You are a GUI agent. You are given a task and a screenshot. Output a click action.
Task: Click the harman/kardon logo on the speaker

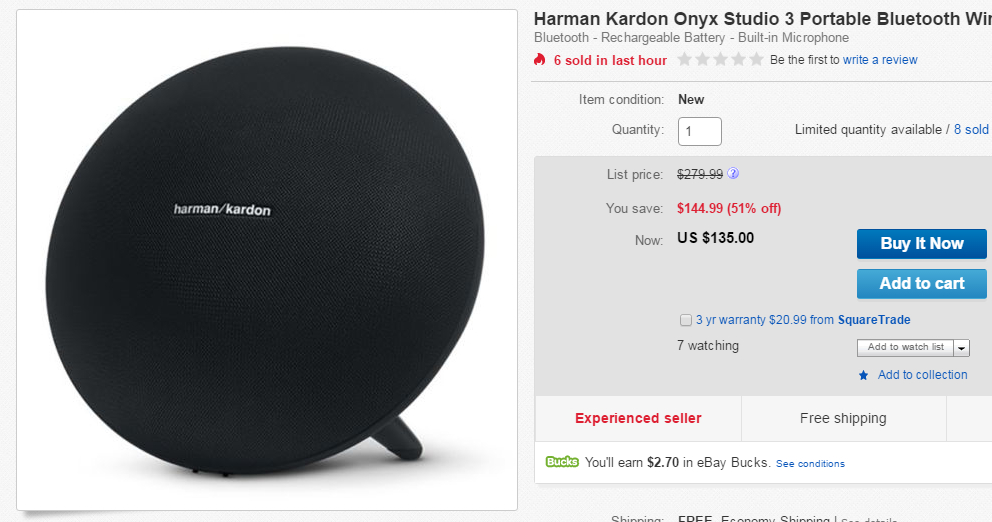pyautogui.click(x=222, y=209)
